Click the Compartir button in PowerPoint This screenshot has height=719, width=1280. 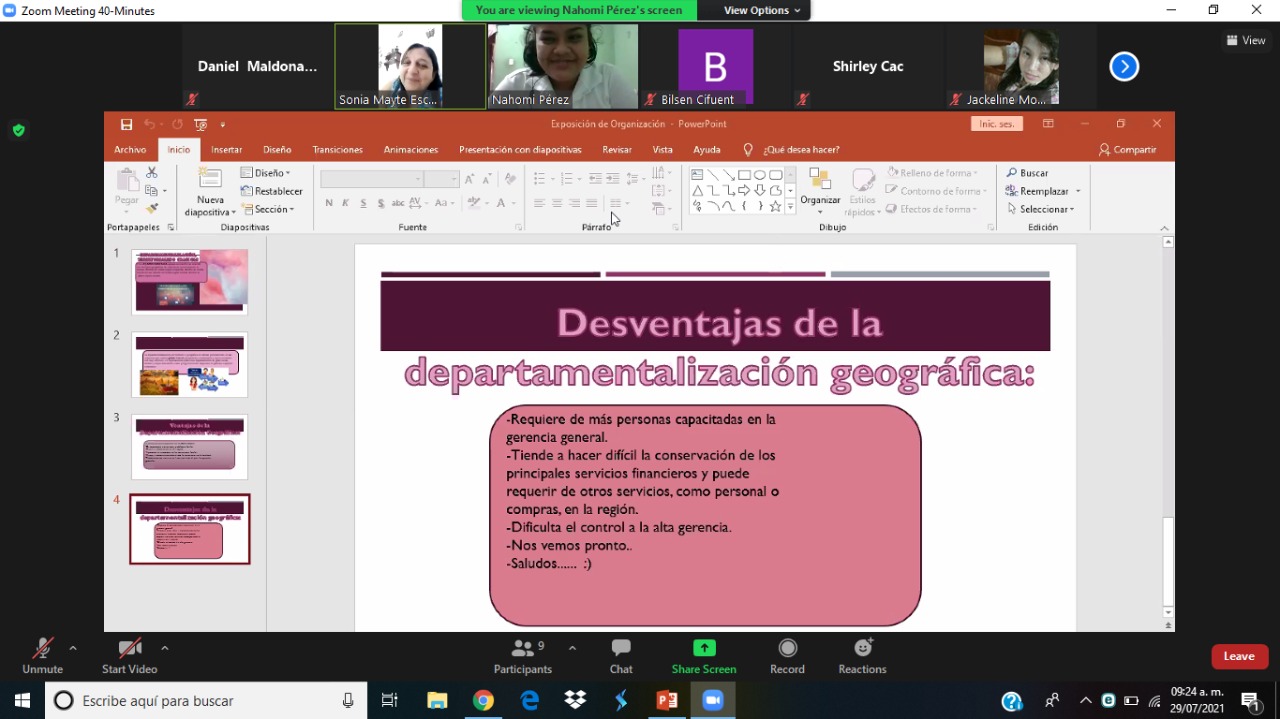[x=1127, y=150]
